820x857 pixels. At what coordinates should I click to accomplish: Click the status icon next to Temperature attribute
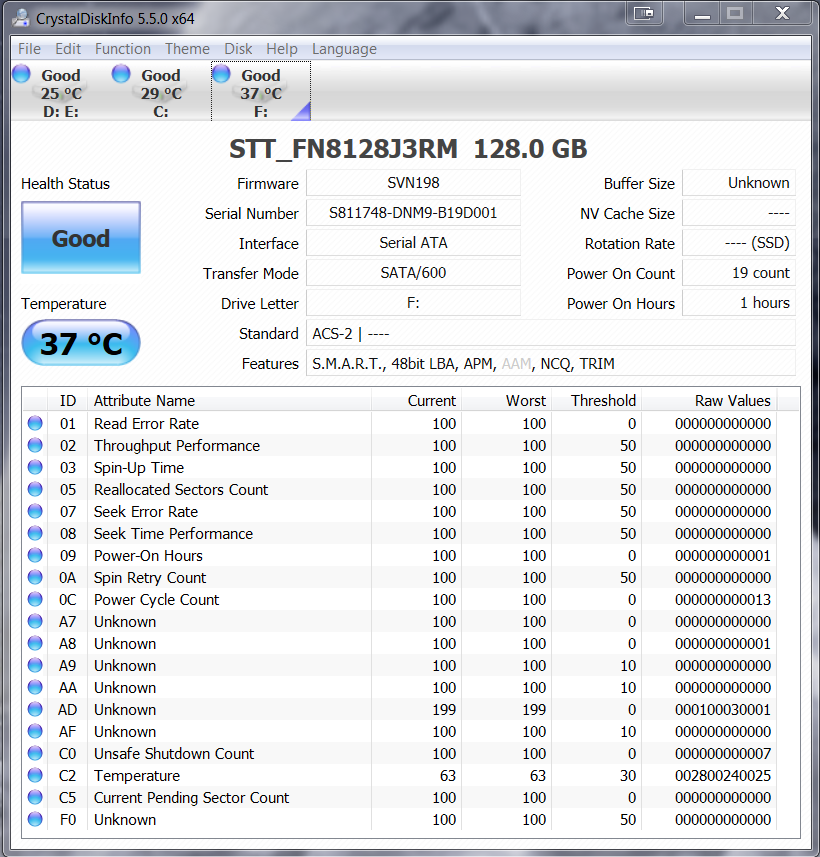point(35,776)
